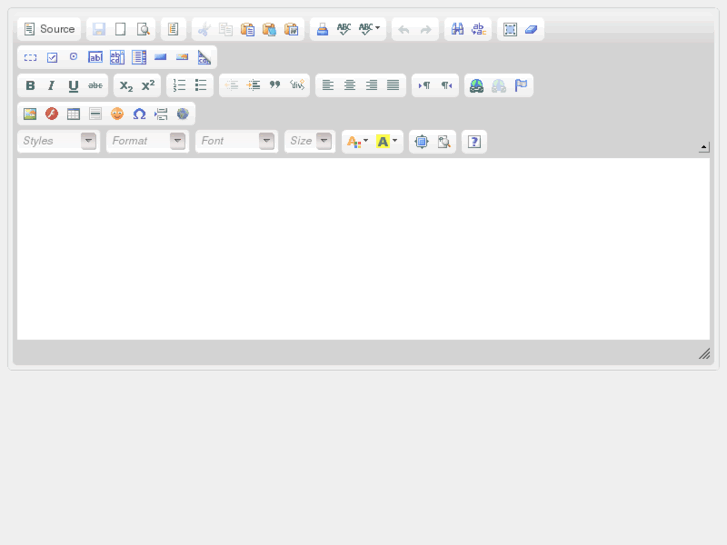Toggle Underline formatting
This screenshot has width=727, height=545.
click(x=74, y=86)
